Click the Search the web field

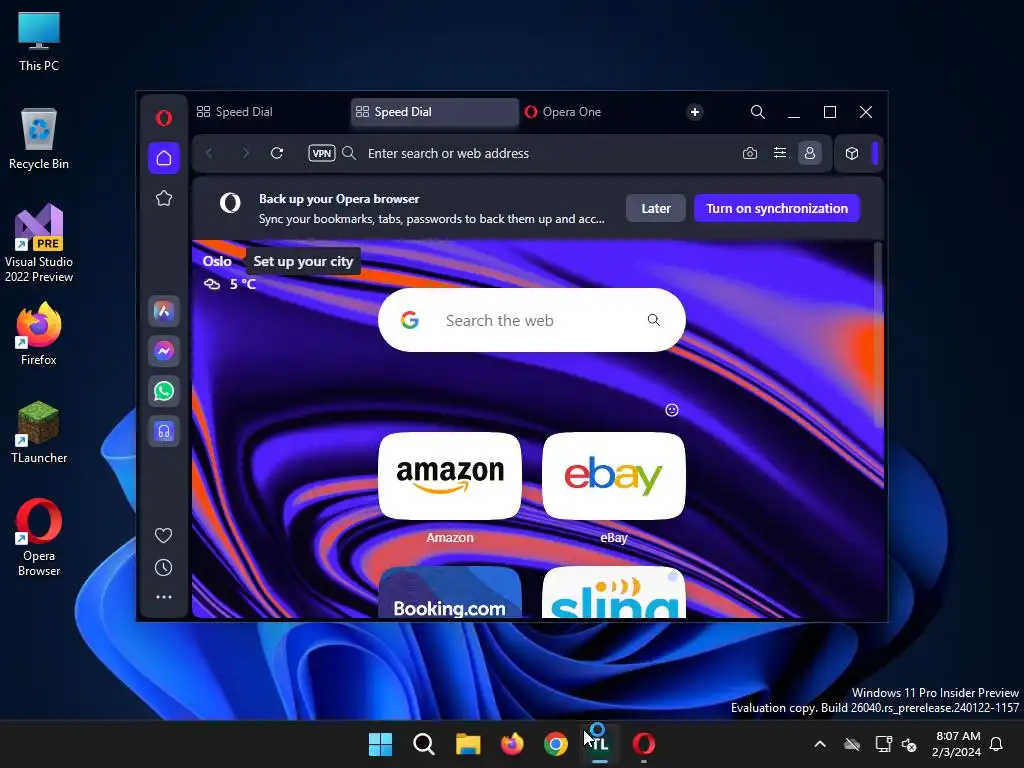click(532, 320)
